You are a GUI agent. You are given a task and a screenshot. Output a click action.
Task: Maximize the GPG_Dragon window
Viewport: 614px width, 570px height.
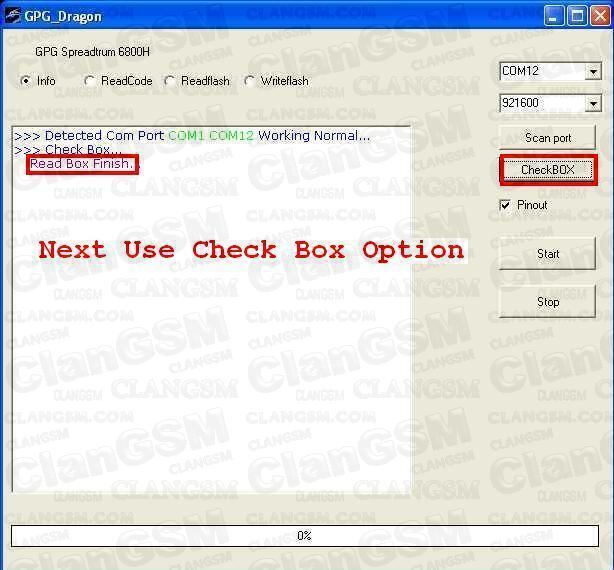pos(577,16)
